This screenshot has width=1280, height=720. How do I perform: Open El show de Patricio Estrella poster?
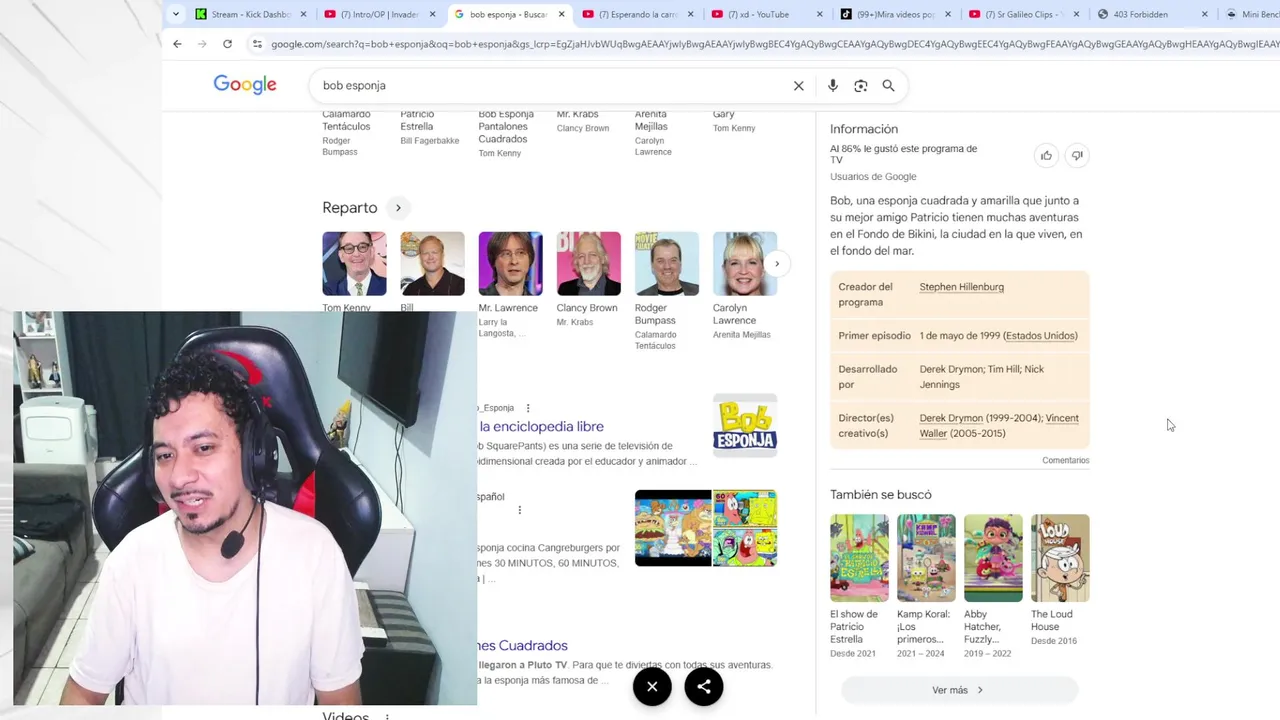point(859,558)
